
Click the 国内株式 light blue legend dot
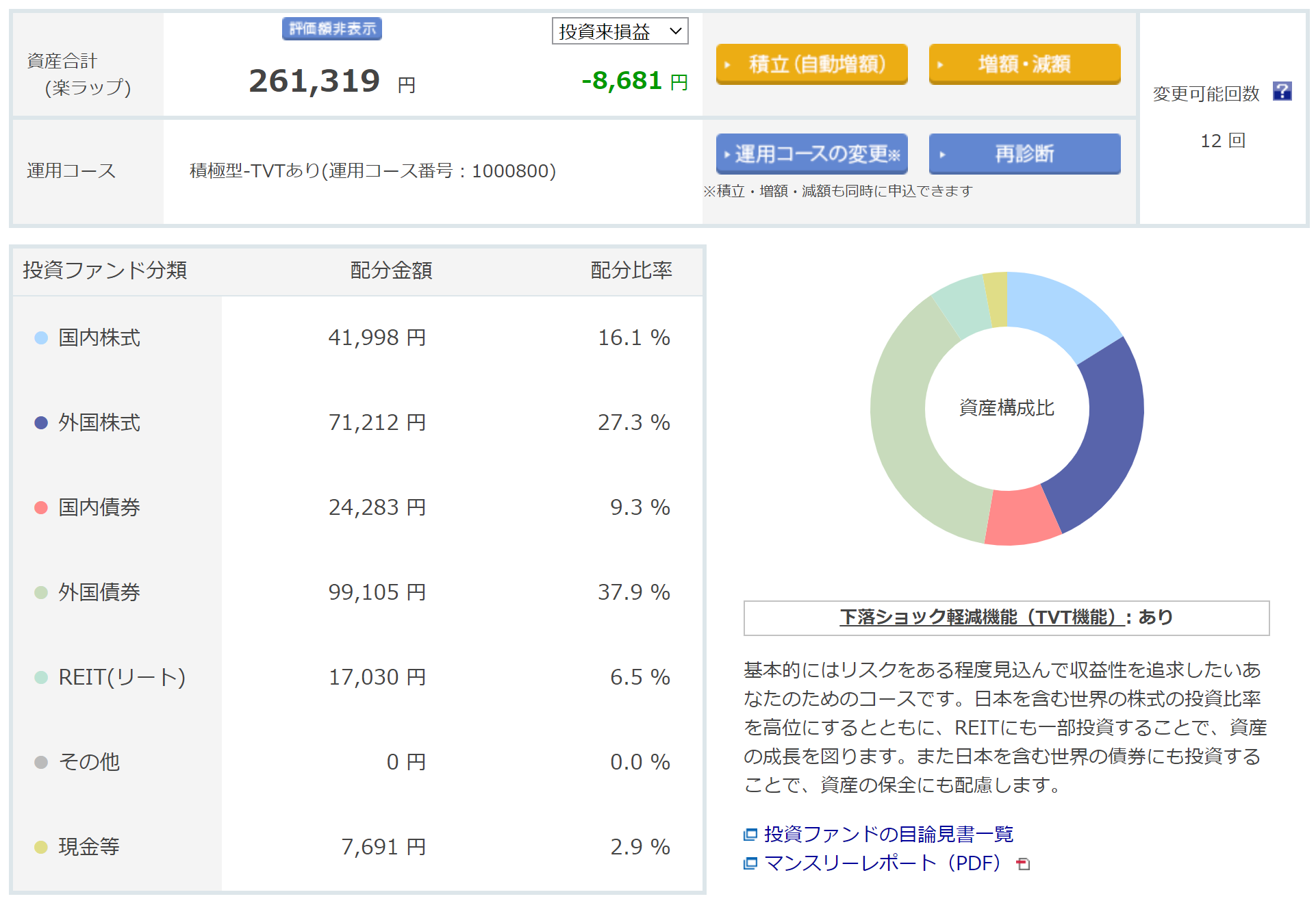41,338
